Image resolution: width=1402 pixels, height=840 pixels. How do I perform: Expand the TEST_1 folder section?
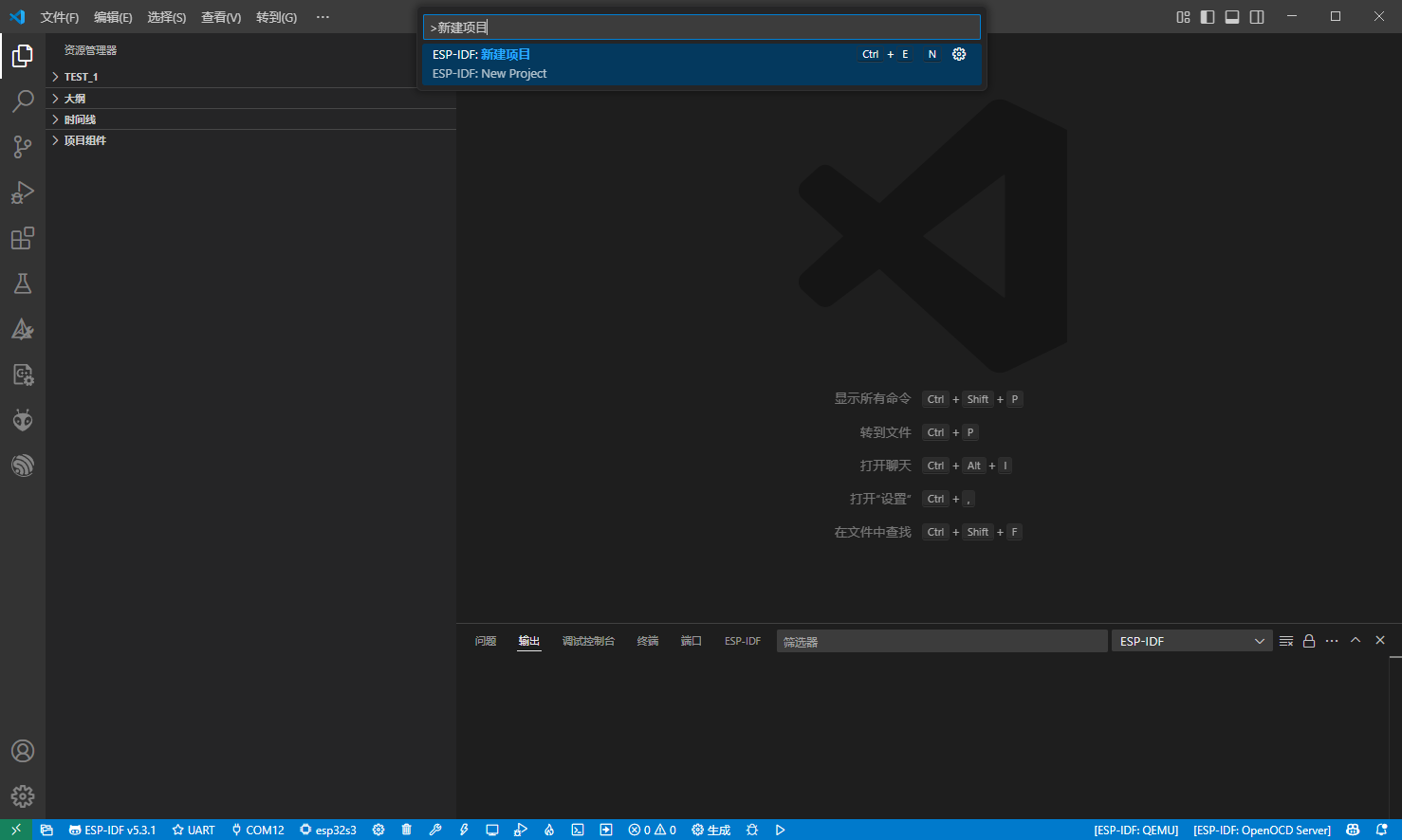(251, 77)
